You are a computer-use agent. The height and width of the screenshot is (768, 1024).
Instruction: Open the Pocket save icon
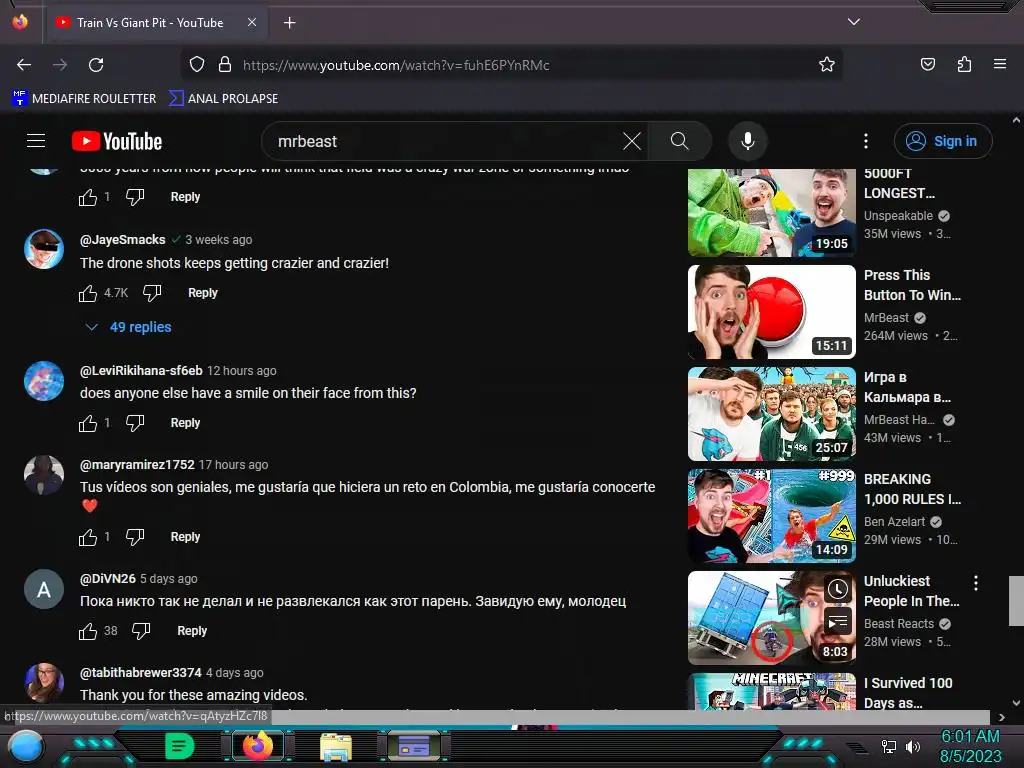927,64
